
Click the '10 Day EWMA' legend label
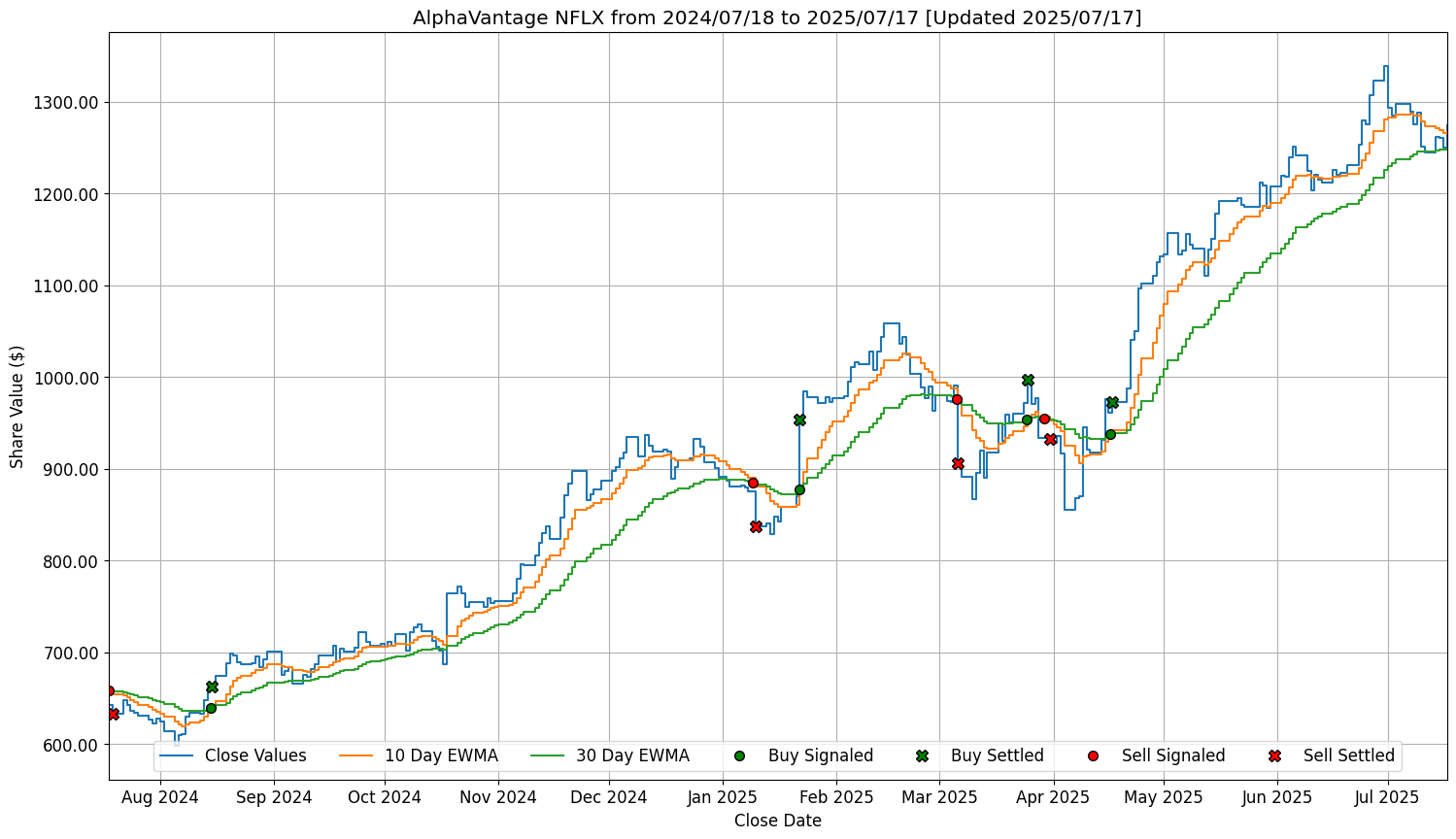click(x=441, y=755)
